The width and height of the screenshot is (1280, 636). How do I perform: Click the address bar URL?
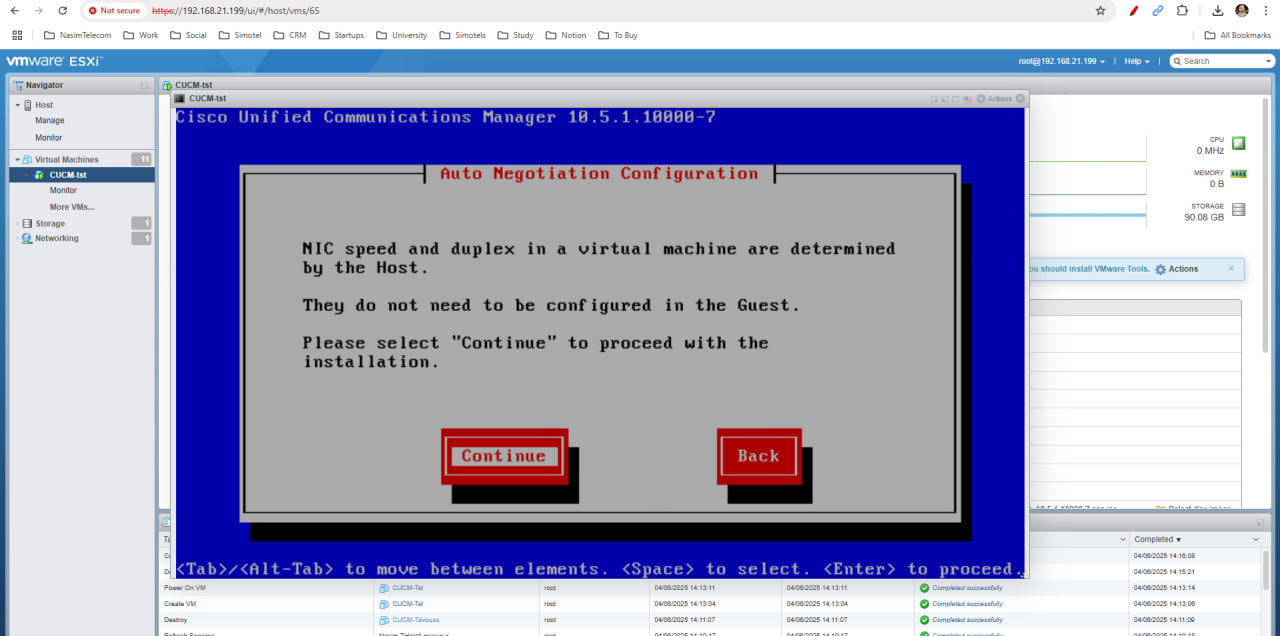236,11
